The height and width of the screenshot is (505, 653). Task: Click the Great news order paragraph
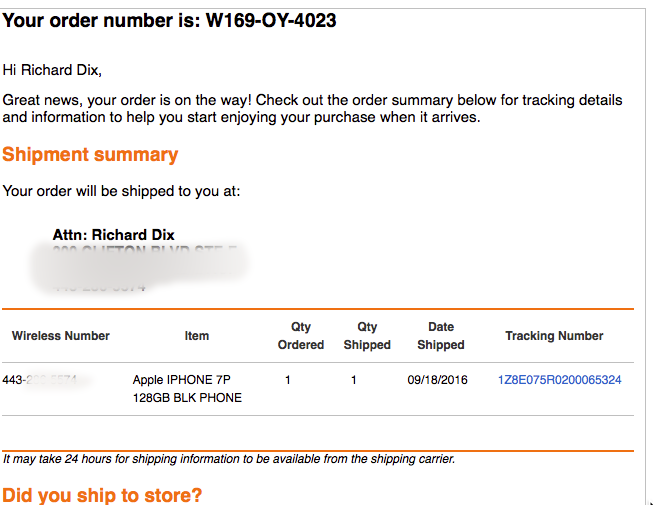click(312, 109)
